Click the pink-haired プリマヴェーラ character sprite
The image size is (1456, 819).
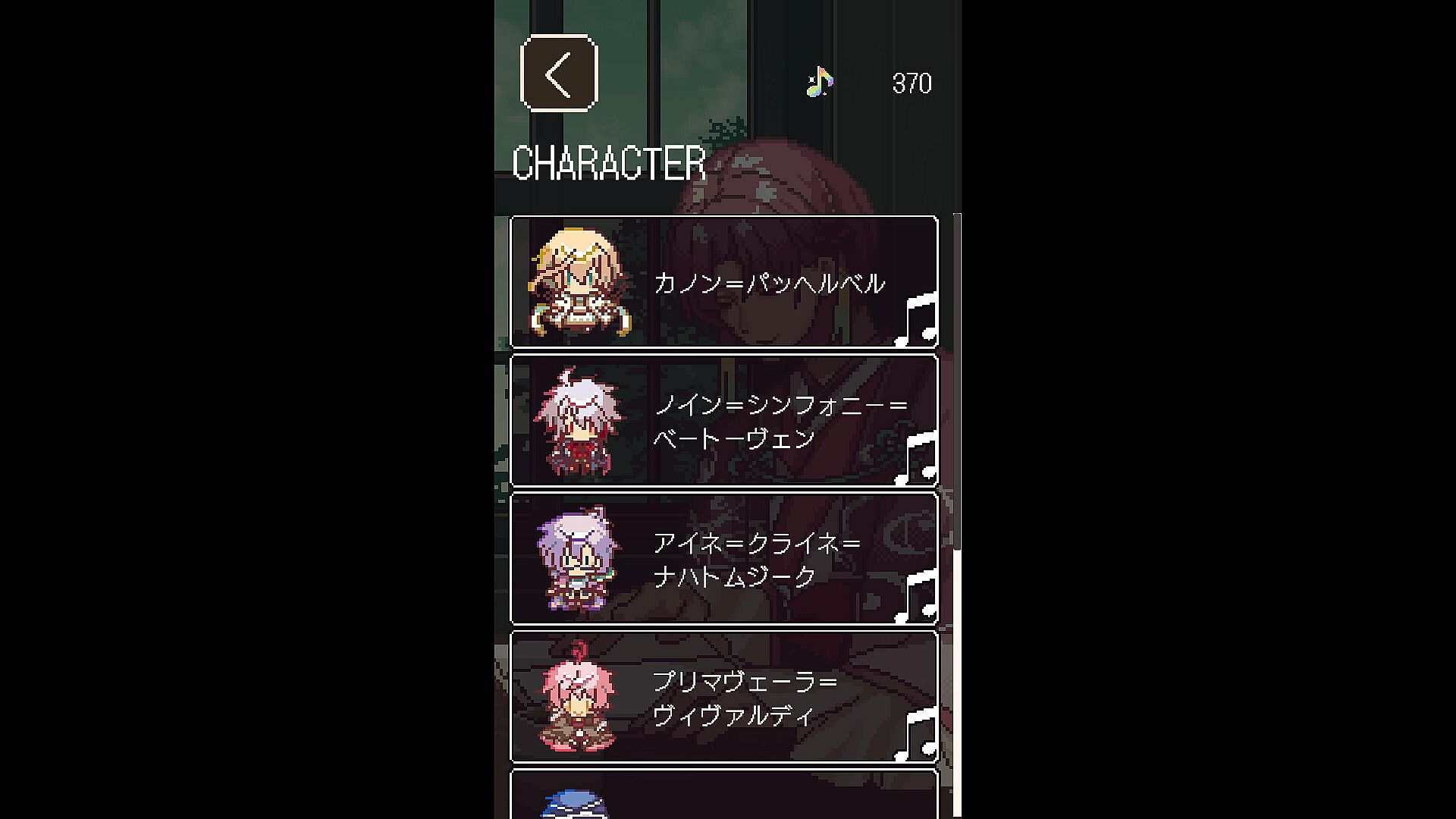tap(577, 695)
